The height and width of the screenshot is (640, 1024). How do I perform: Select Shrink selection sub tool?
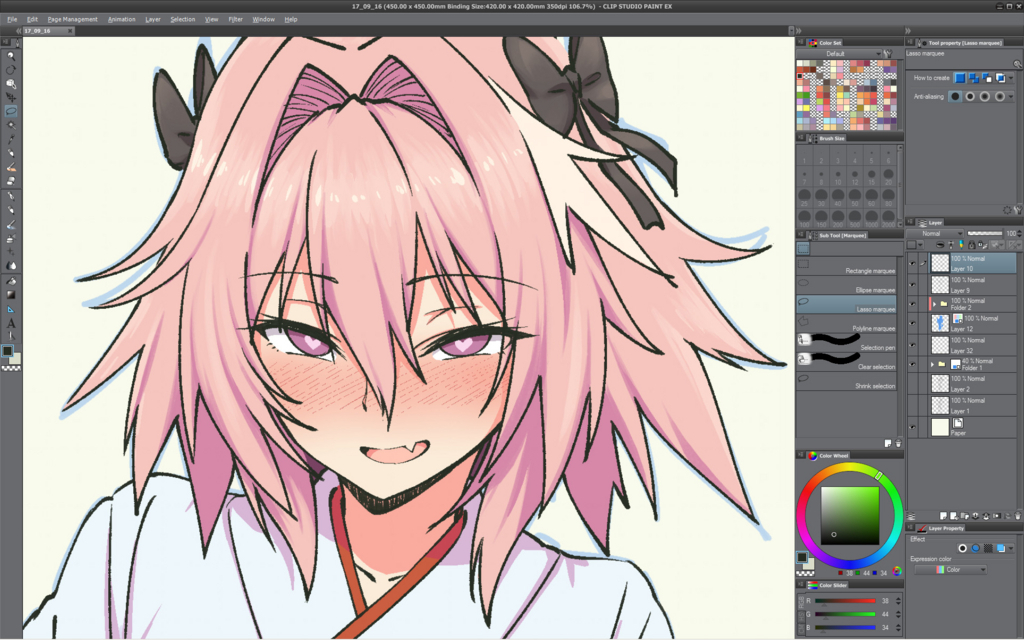(846, 381)
